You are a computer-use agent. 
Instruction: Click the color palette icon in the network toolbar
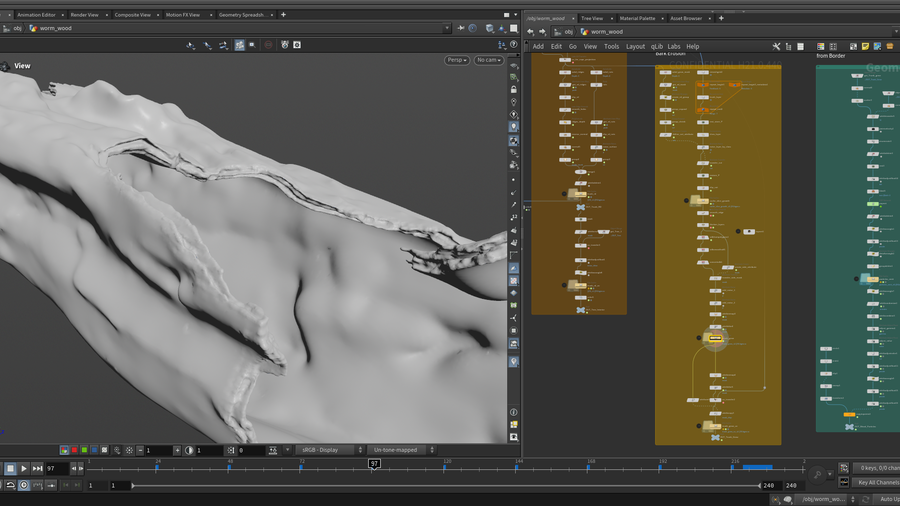pos(821,46)
